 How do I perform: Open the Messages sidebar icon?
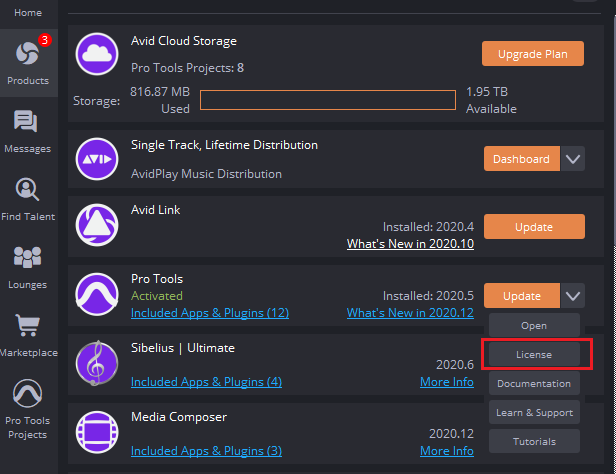[x=26, y=121]
